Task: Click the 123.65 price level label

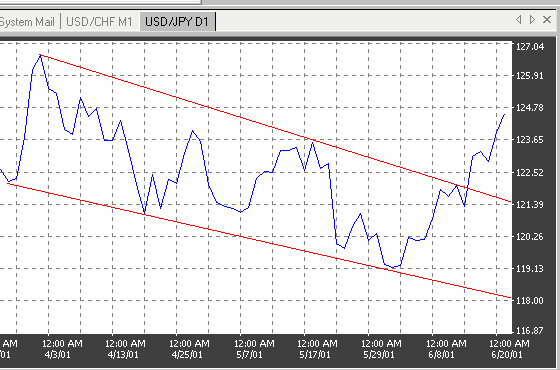Action: tap(530, 140)
